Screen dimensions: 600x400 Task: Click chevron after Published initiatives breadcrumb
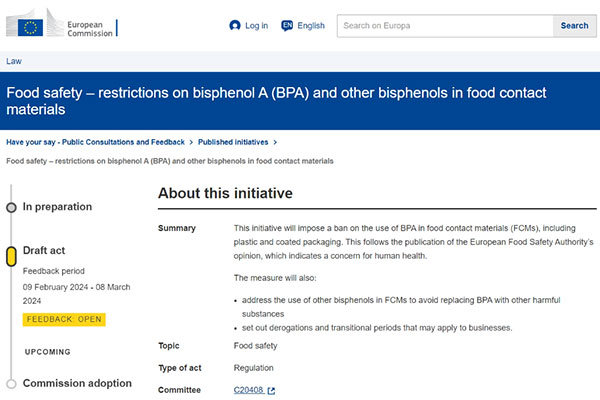coord(275,142)
